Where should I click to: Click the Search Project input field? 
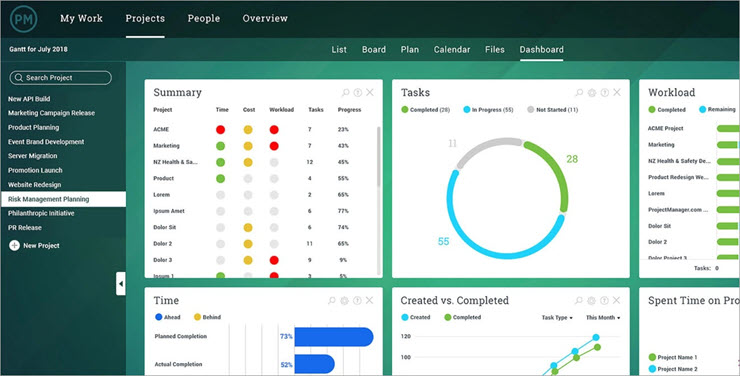click(60, 78)
